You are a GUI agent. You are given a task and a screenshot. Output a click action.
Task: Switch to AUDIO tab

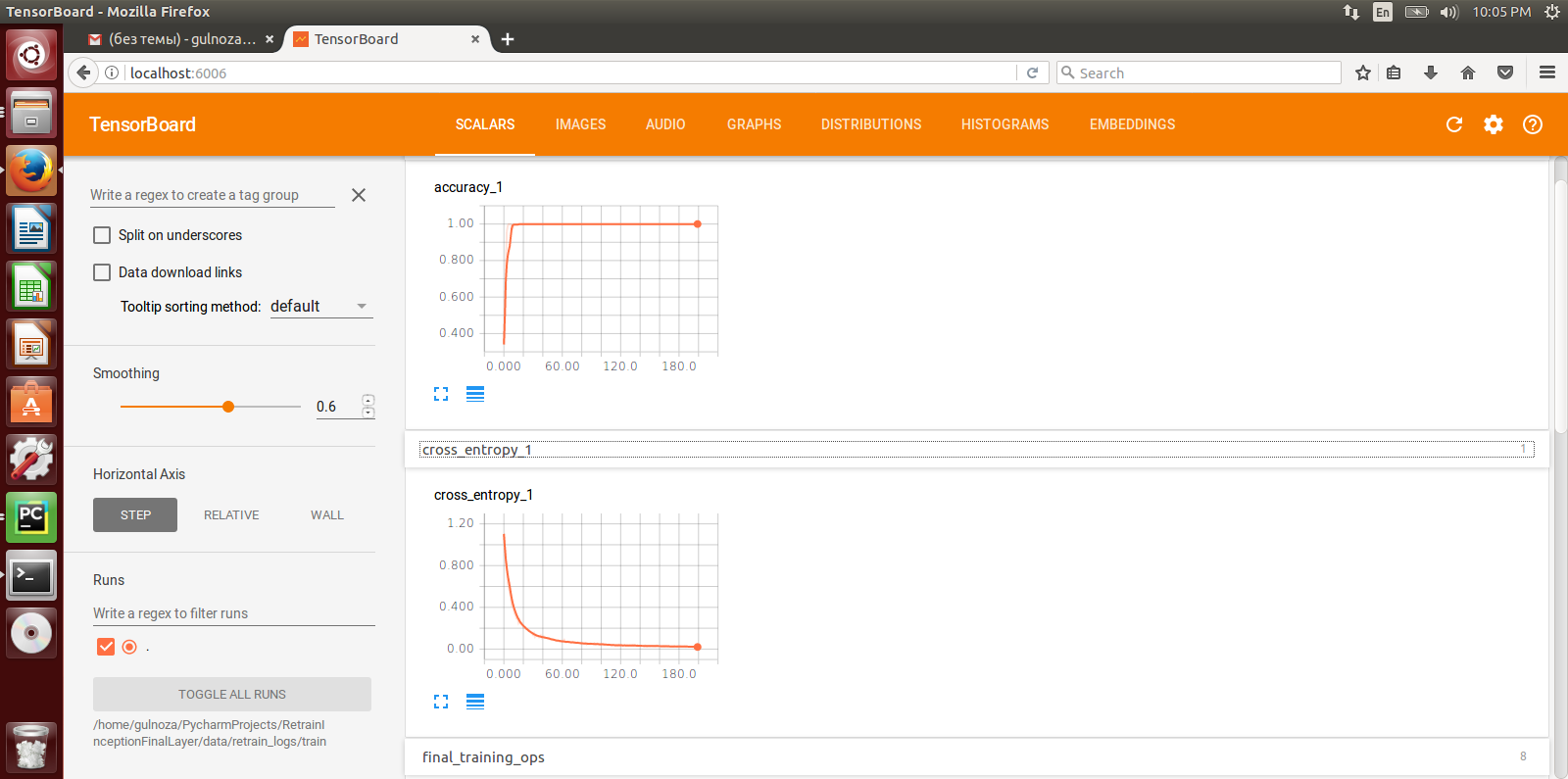tap(665, 124)
